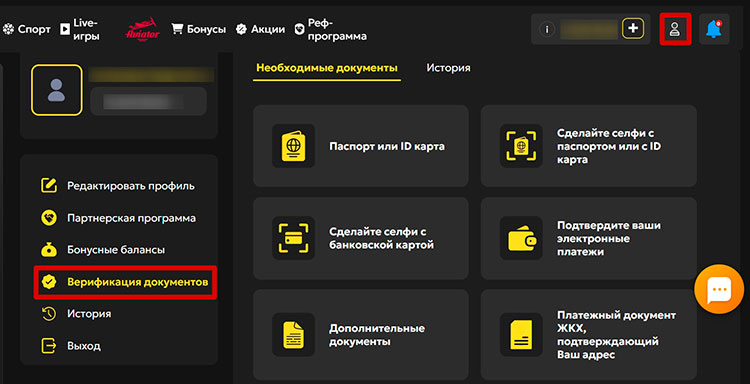This screenshot has width=750, height=384.
Task: Open Паспорт или ID карта card
Action: (361, 146)
